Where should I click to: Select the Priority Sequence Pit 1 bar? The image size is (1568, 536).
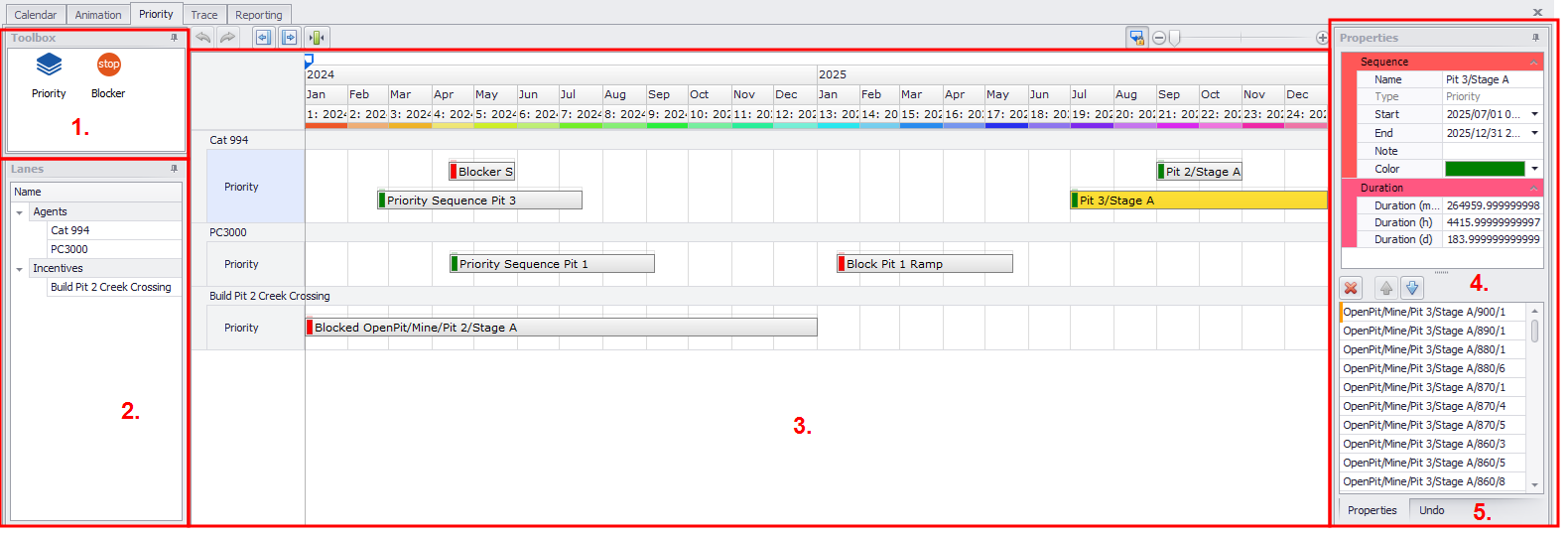coord(552,263)
